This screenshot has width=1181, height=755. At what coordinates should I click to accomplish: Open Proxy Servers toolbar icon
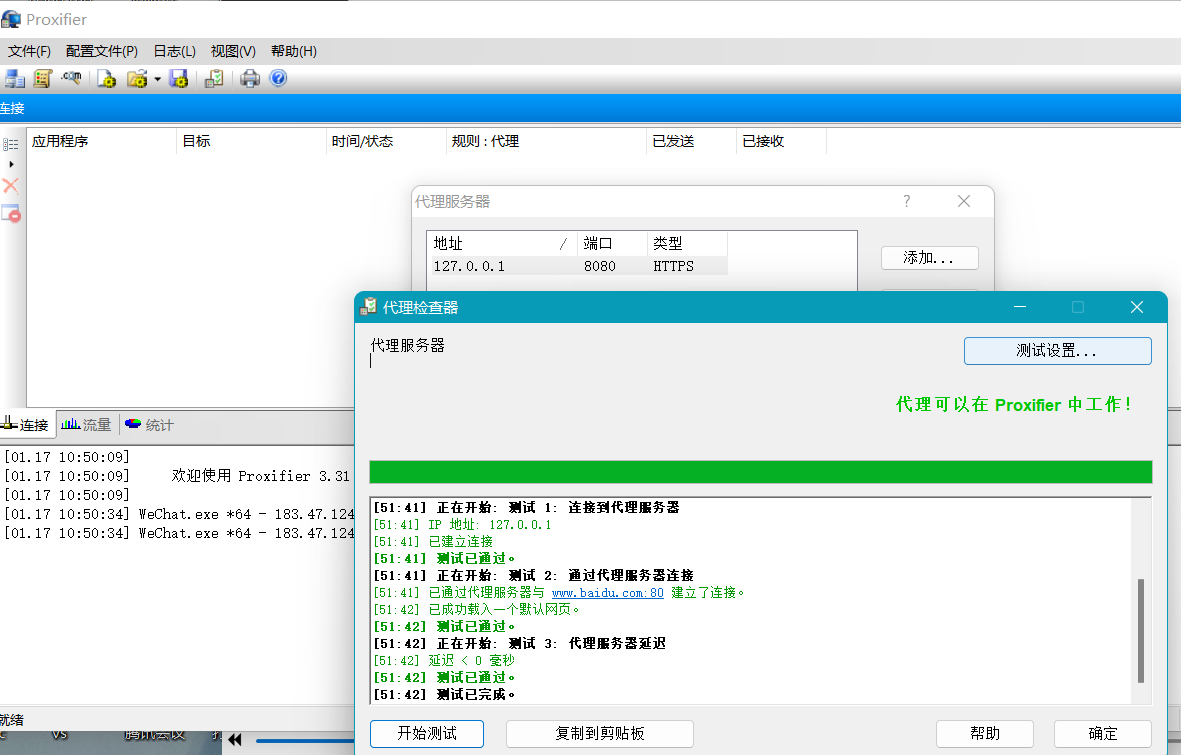[14, 78]
